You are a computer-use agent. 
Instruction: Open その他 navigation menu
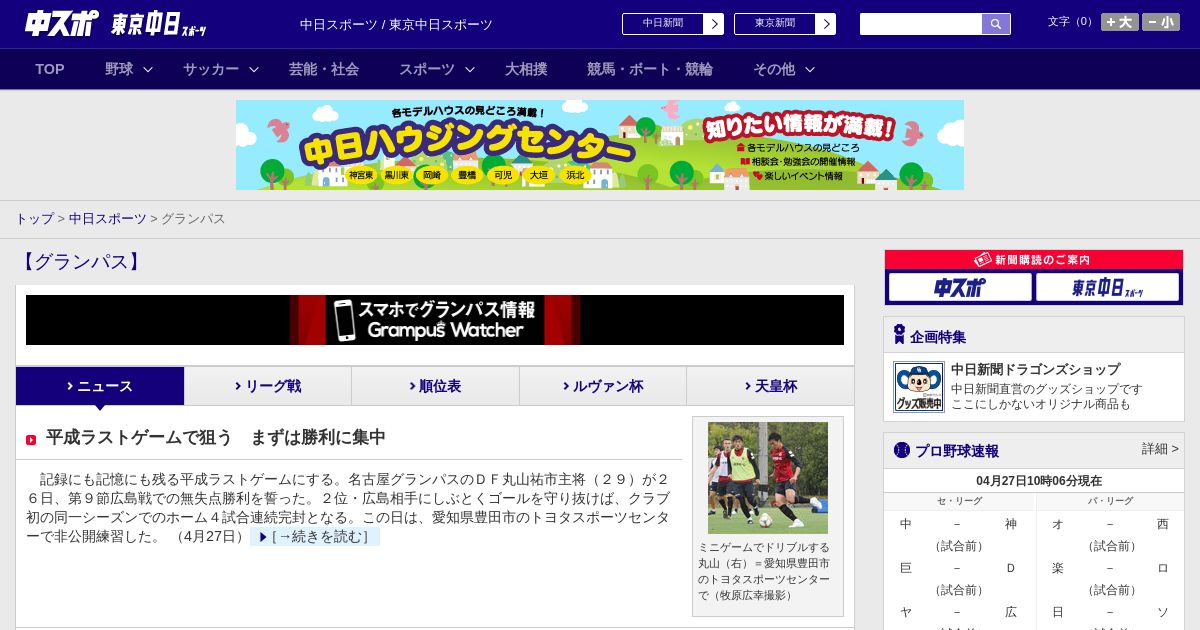774,69
